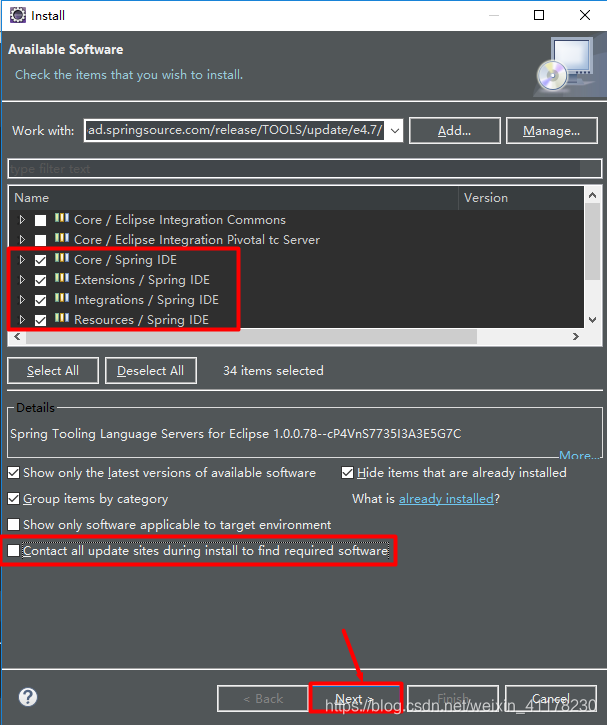Click horizontal scrollbar left arrow

coord(17,336)
